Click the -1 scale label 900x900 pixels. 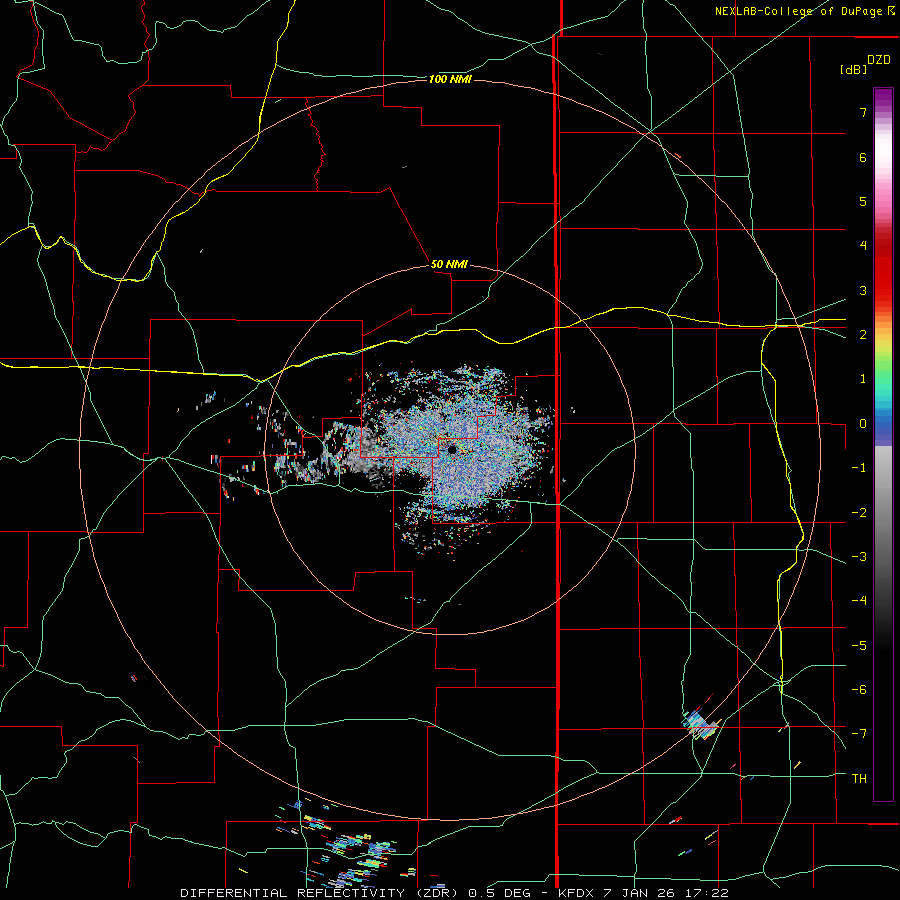click(859, 468)
